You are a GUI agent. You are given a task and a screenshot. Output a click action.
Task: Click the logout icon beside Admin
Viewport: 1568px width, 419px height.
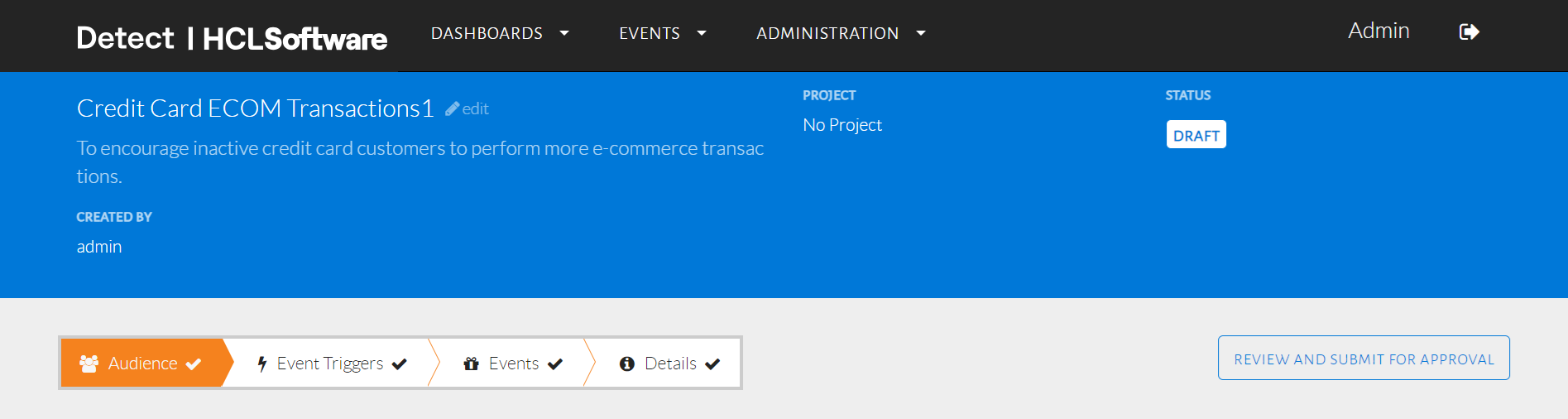(x=1469, y=32)
